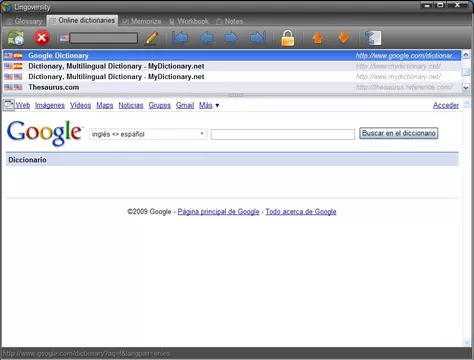Select English-Spanish MyDictionary.net row
474x360 pixels.
pyautogui.click(x=232, y=66)
